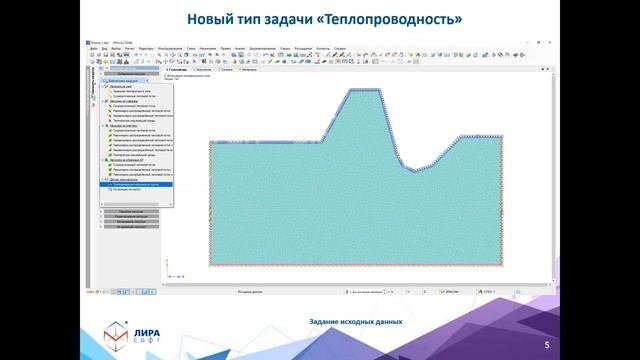Click the red triangle icon in the second toolbar row

pos(127,62)
